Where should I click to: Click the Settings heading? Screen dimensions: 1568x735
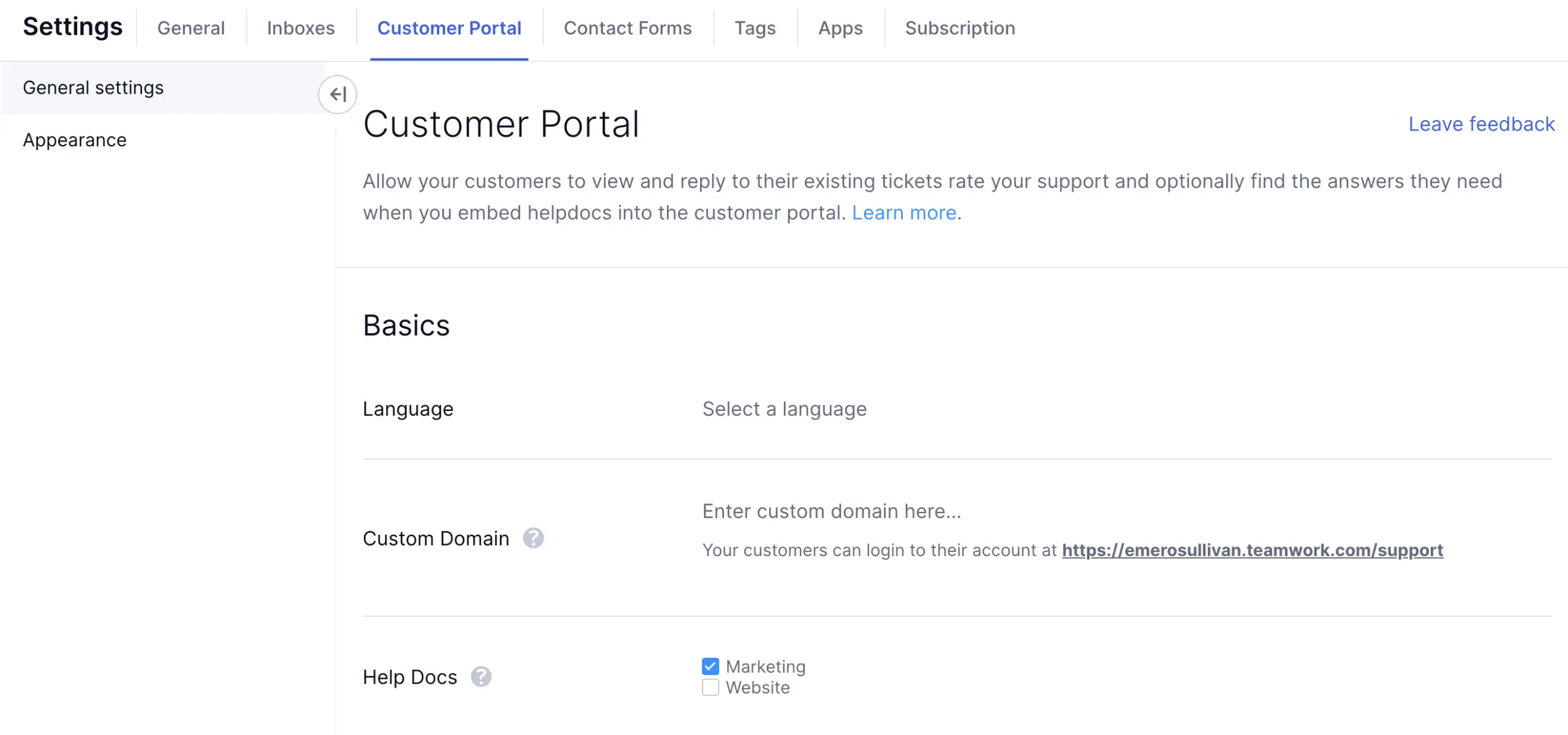click(x=72, y=27)
